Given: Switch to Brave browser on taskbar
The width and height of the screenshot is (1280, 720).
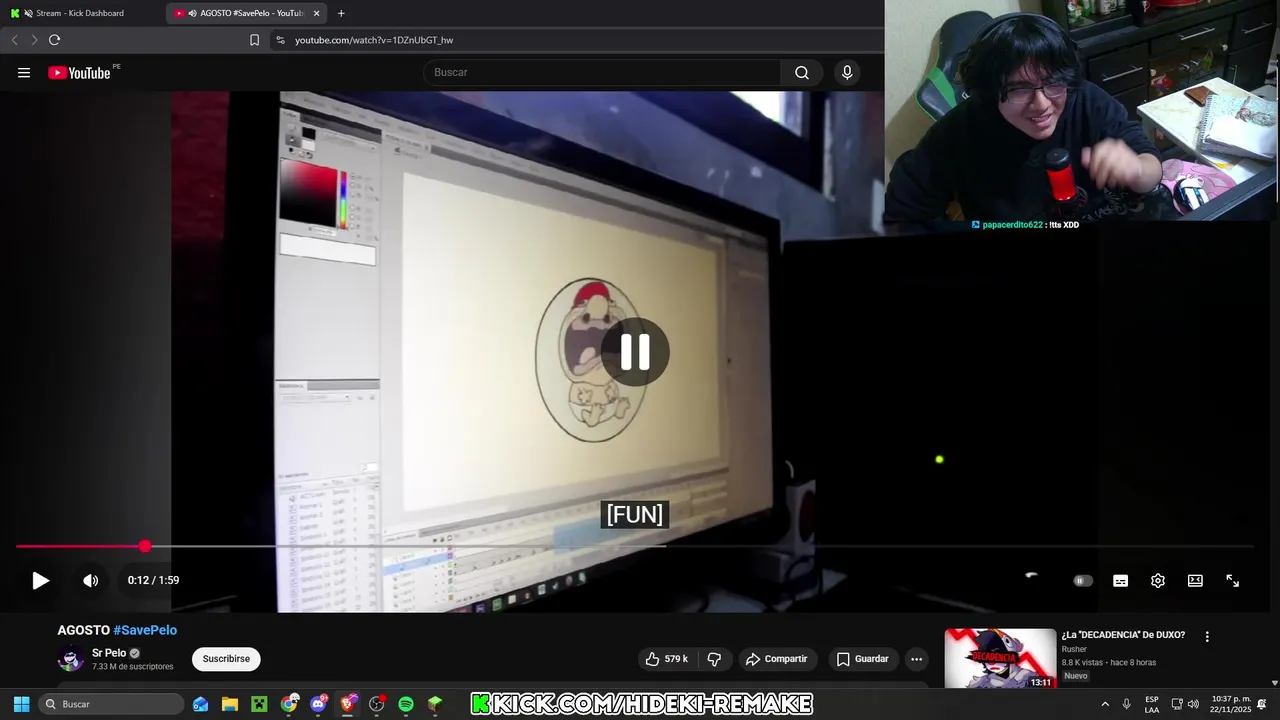Looking at the screenshot, I should pos(347,704).
